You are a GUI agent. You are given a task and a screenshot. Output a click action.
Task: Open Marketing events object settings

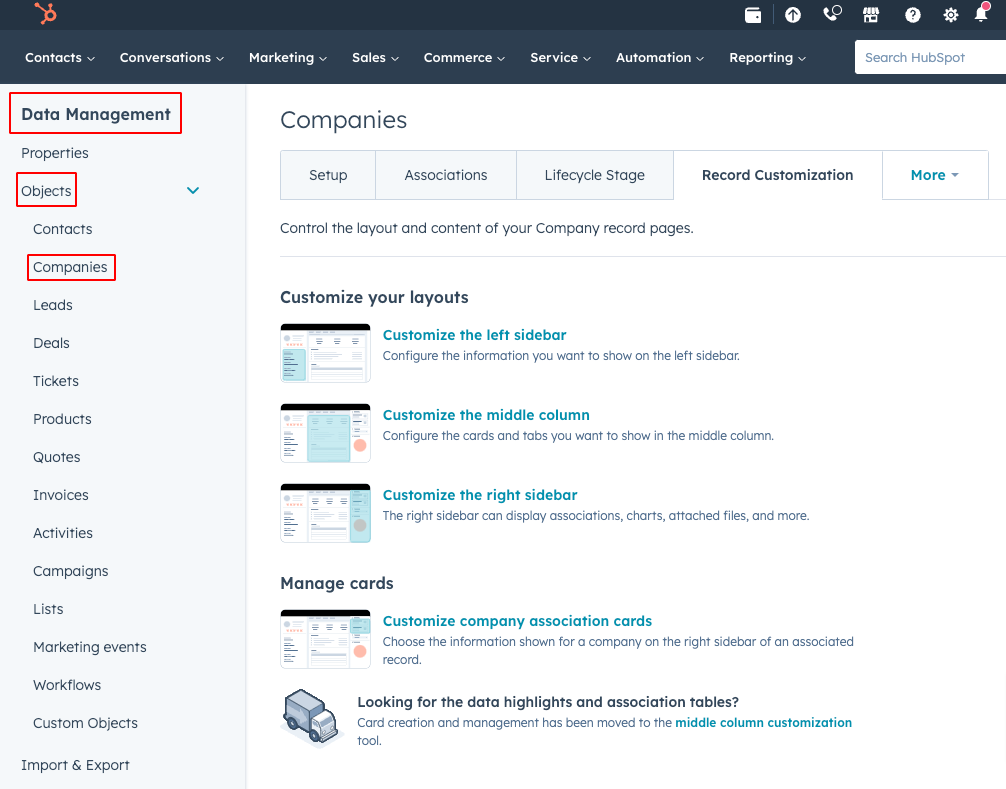[x=90, y=647]
